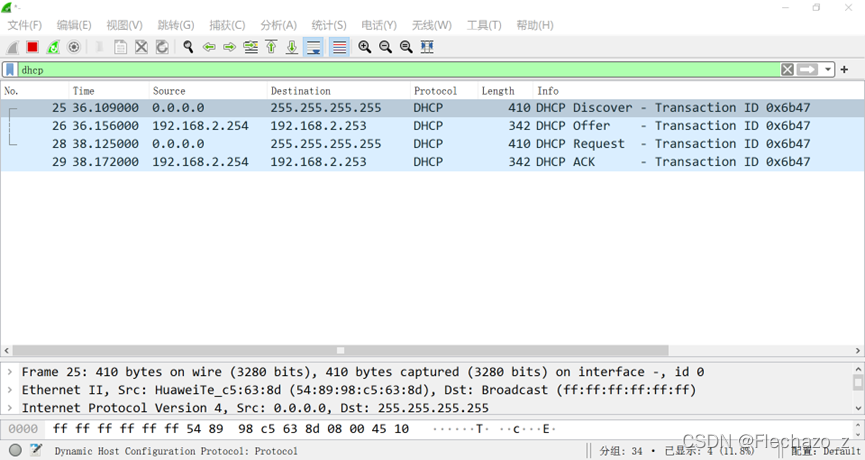Open capture options gear icon
The image size is (865, 460).
point(73,47)
